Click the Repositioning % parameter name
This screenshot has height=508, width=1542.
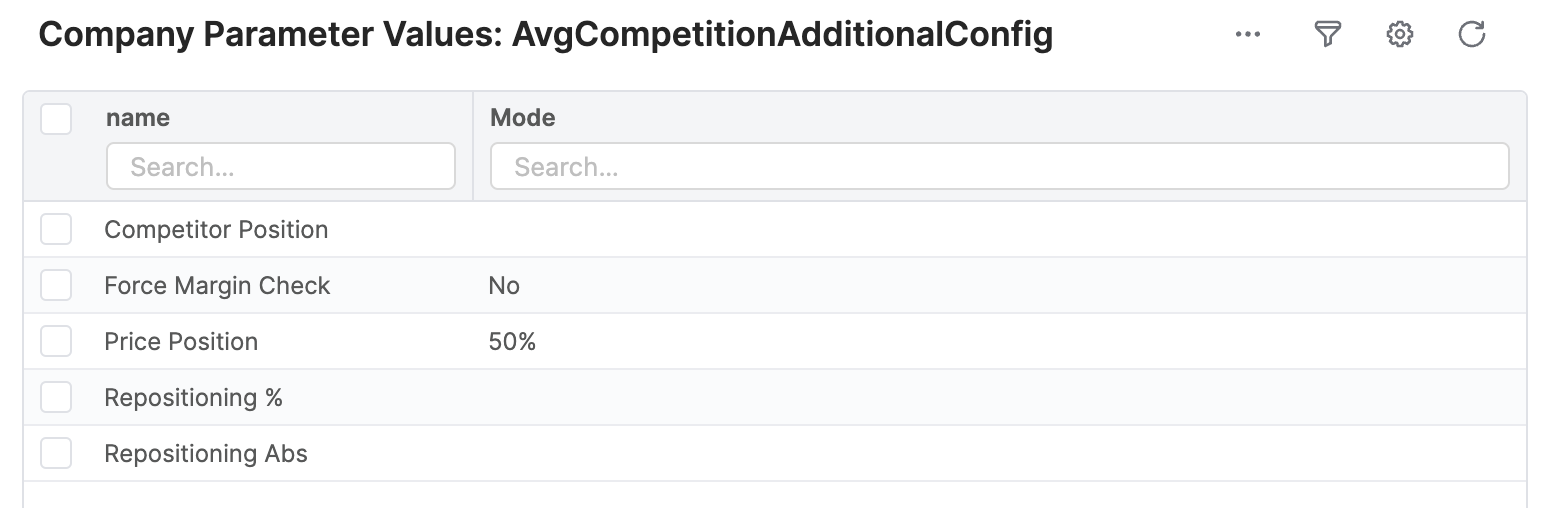coord(193,398)
